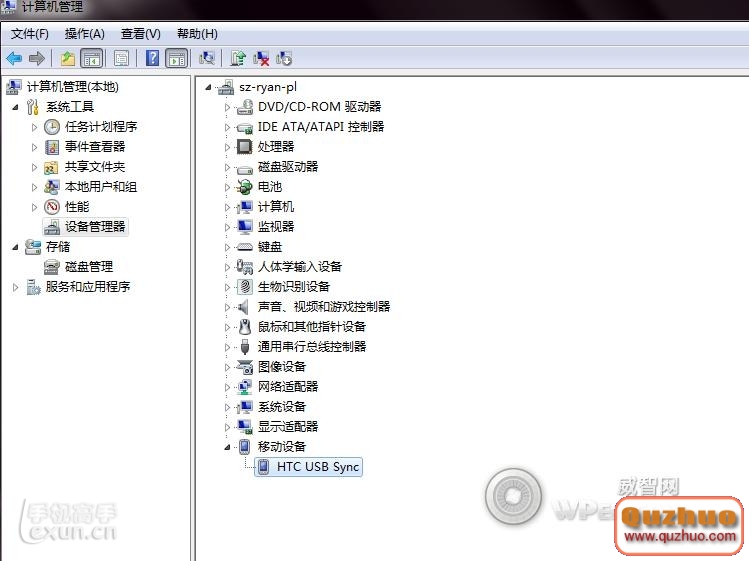749x561 pixels.
Task: Expand the 磁盘驱动器 category
Action: (227, 168)
